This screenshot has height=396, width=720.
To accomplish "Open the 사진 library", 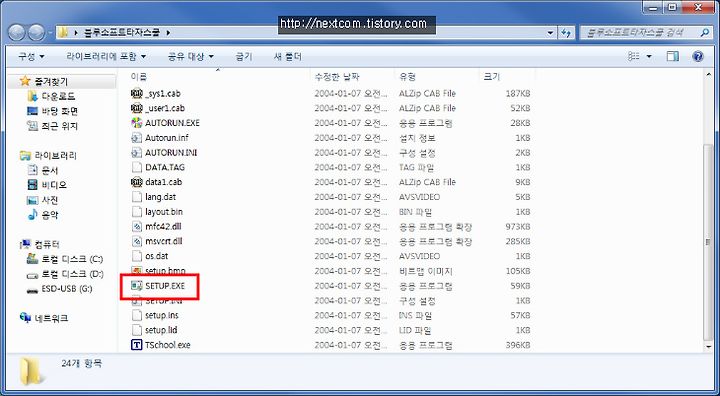I will click(x=50, y=200).
